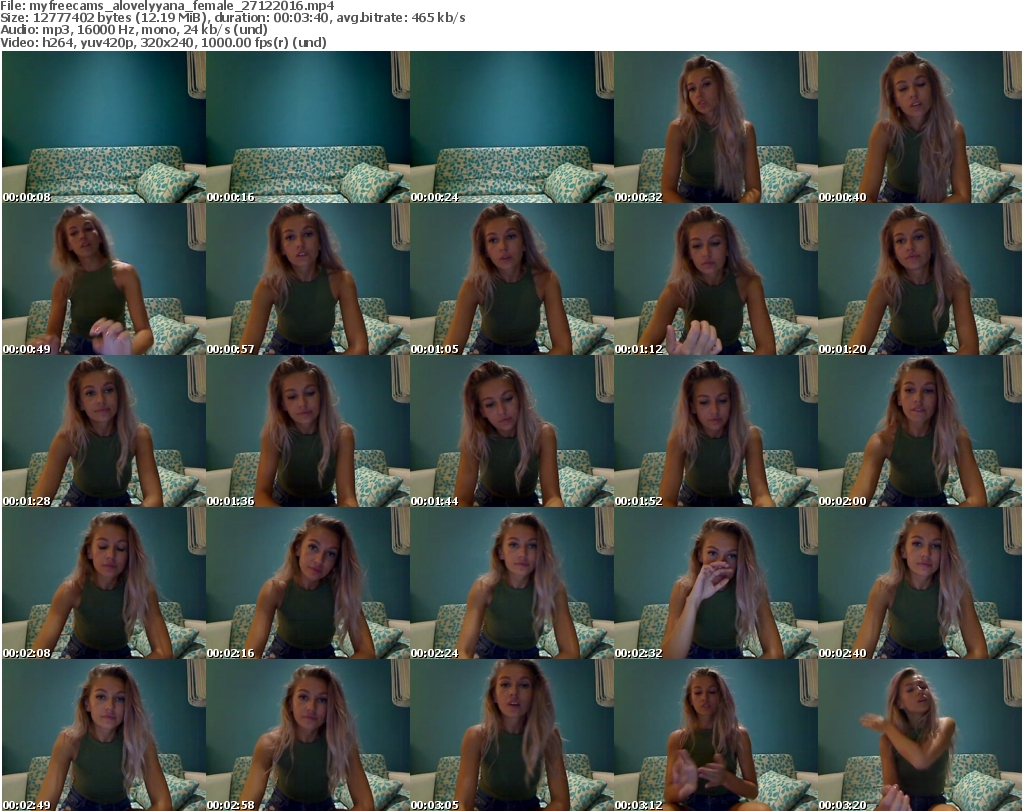Open the thumbnail stamped 00:02:08
The height and width of the screenshot is (811, 1024).
(104, 583)
